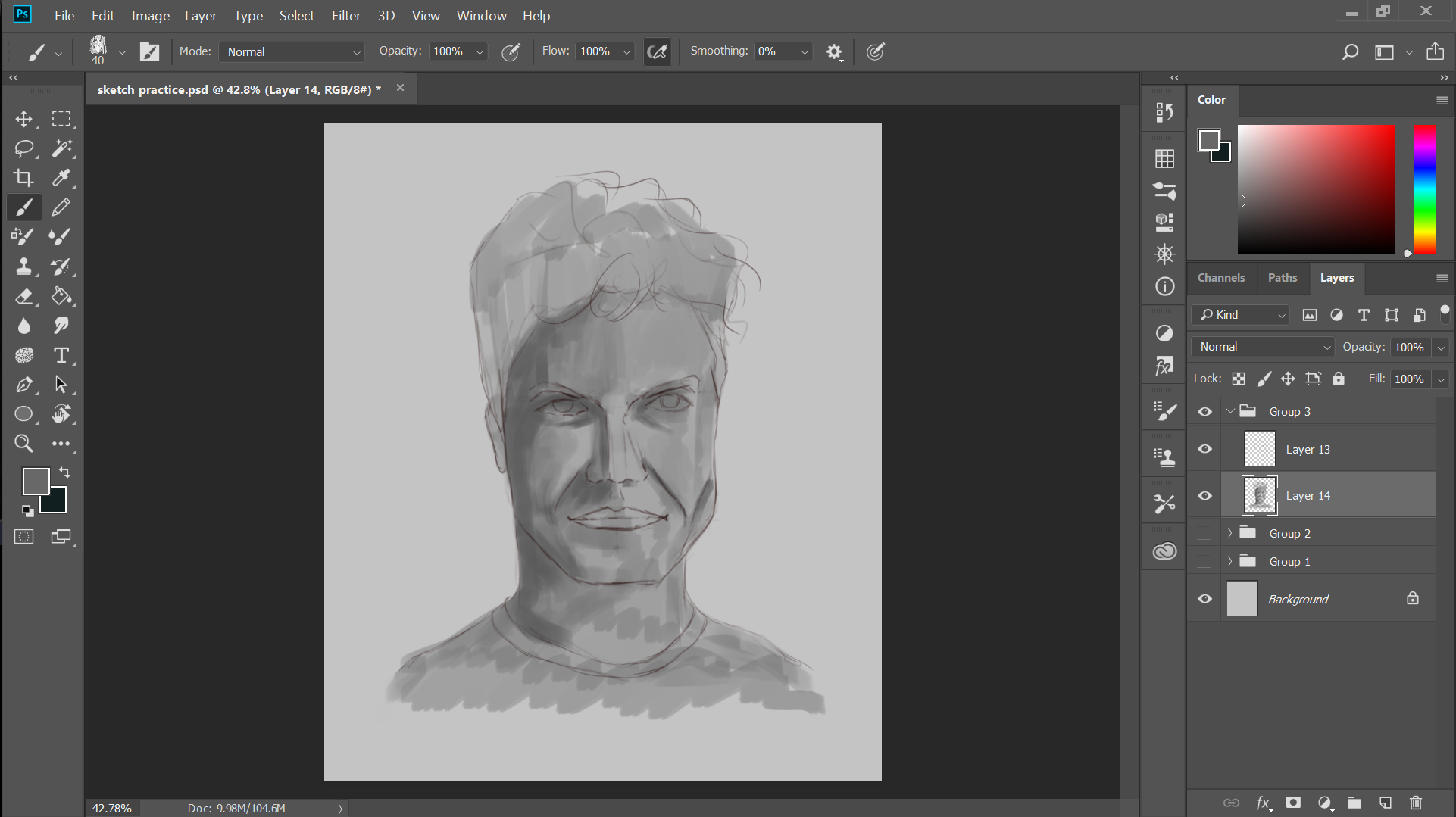Click the Smoothing options gear button

pyautogui.click(x=834, y=51)
